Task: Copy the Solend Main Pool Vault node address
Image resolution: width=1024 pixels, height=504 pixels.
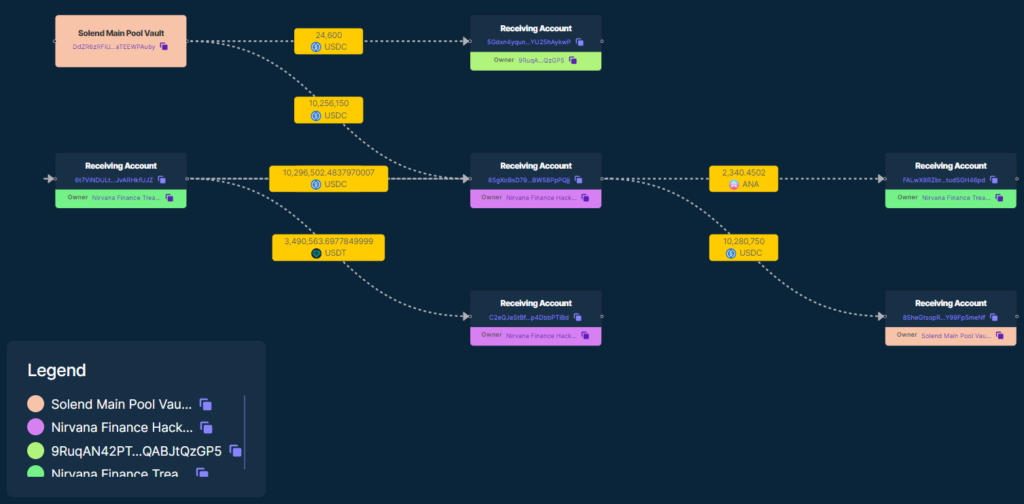Action: (164, 46)
